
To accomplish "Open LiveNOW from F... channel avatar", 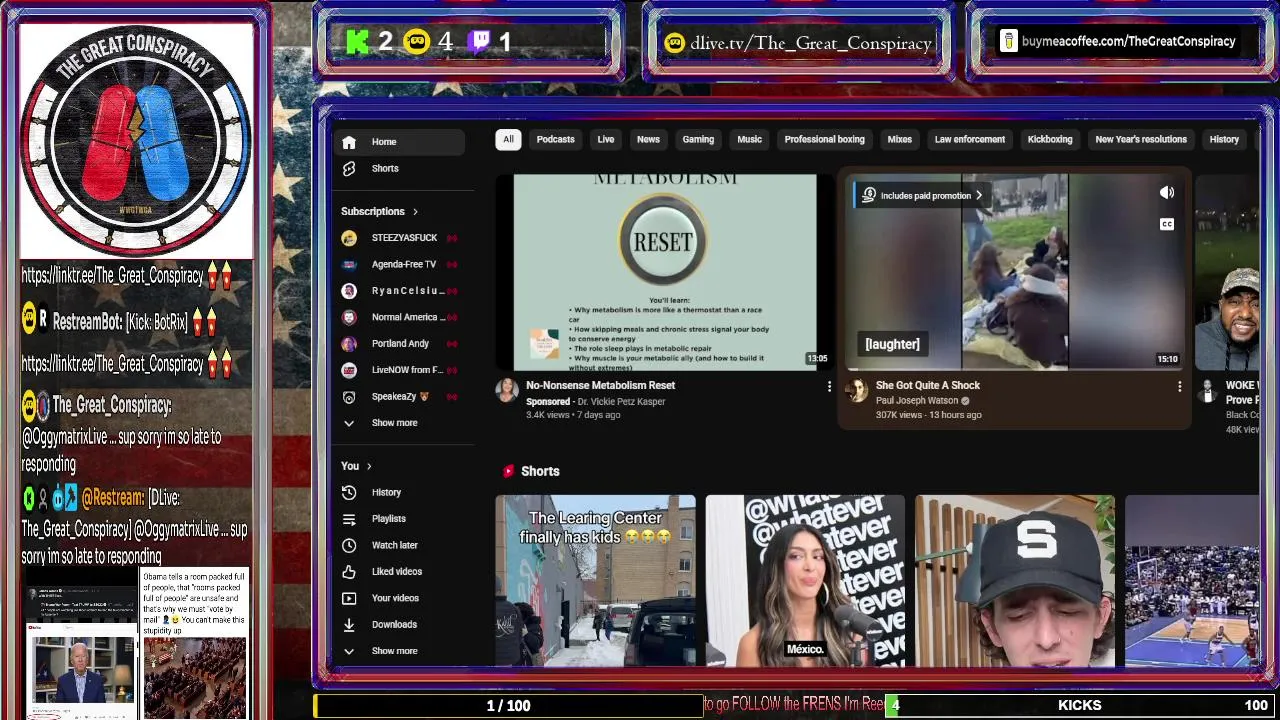I will (349, 370).
